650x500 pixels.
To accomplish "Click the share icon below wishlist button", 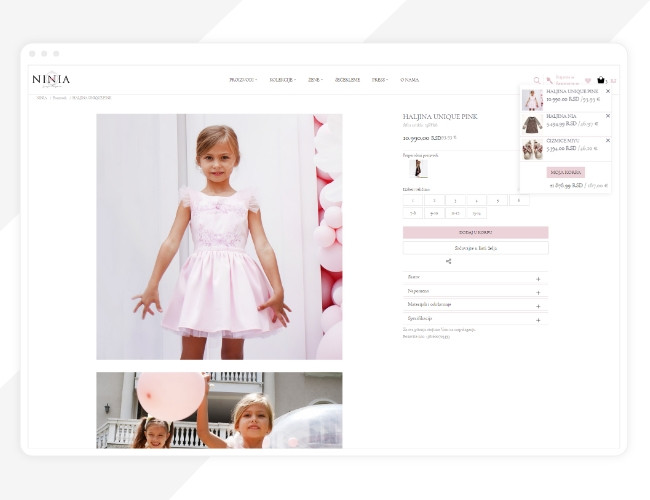I will pyautogui.click(x=449, y=261).
